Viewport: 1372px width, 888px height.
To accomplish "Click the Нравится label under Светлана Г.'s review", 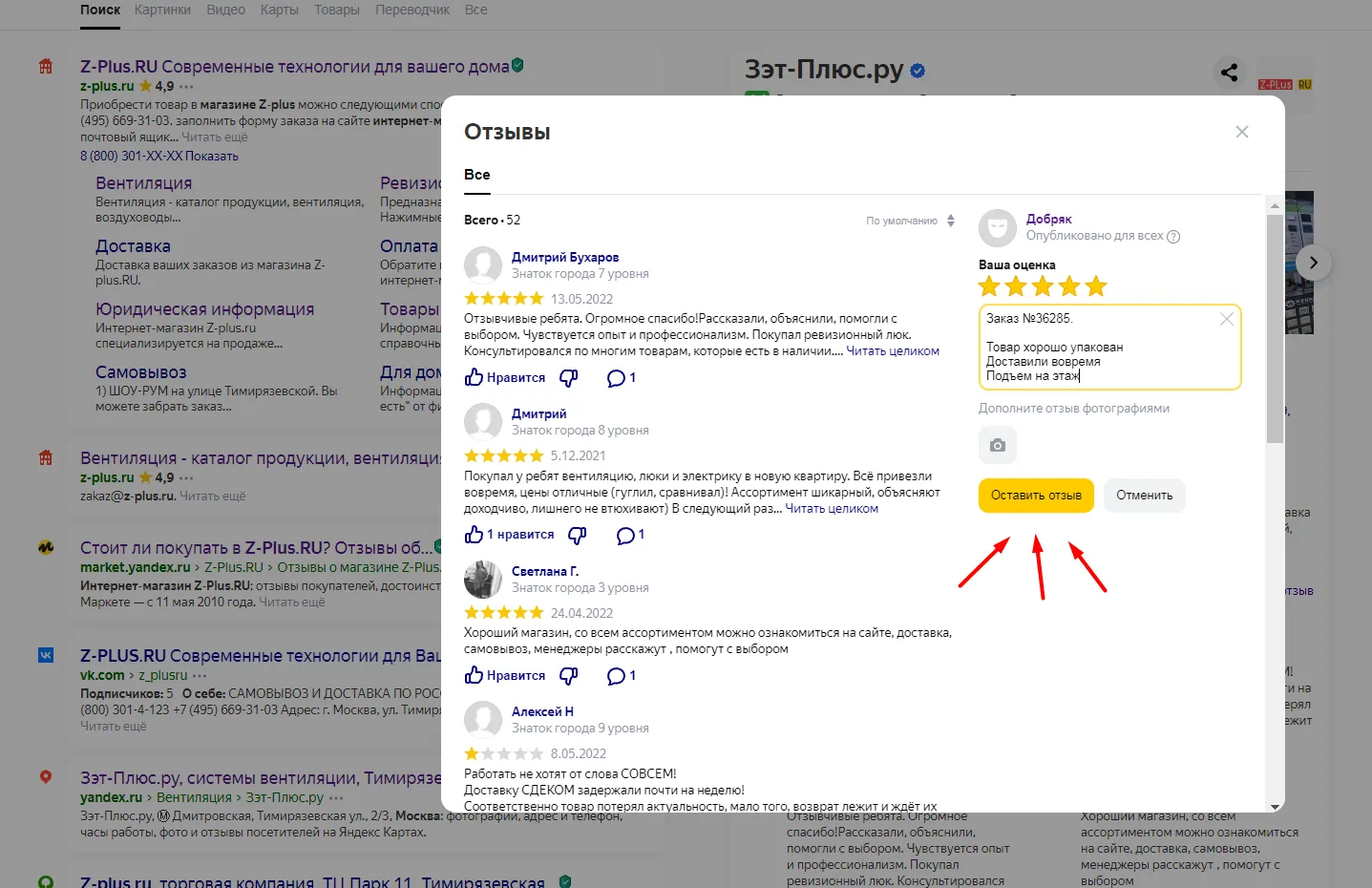I will tap(516, 676).
